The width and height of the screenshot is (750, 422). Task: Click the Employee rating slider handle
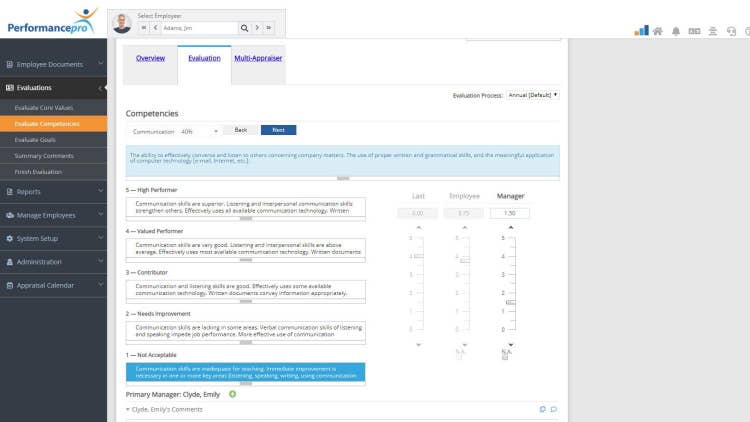tap(464, 260)
